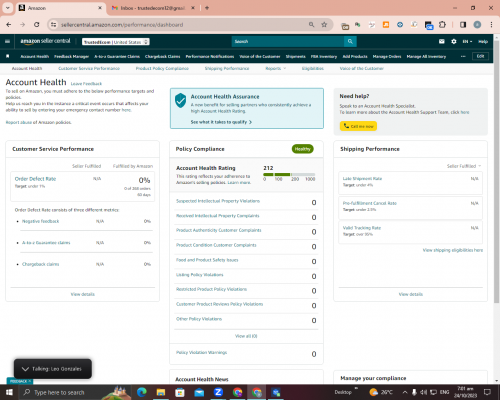
Task: Open the notification center icon
Action: point(487,392)
